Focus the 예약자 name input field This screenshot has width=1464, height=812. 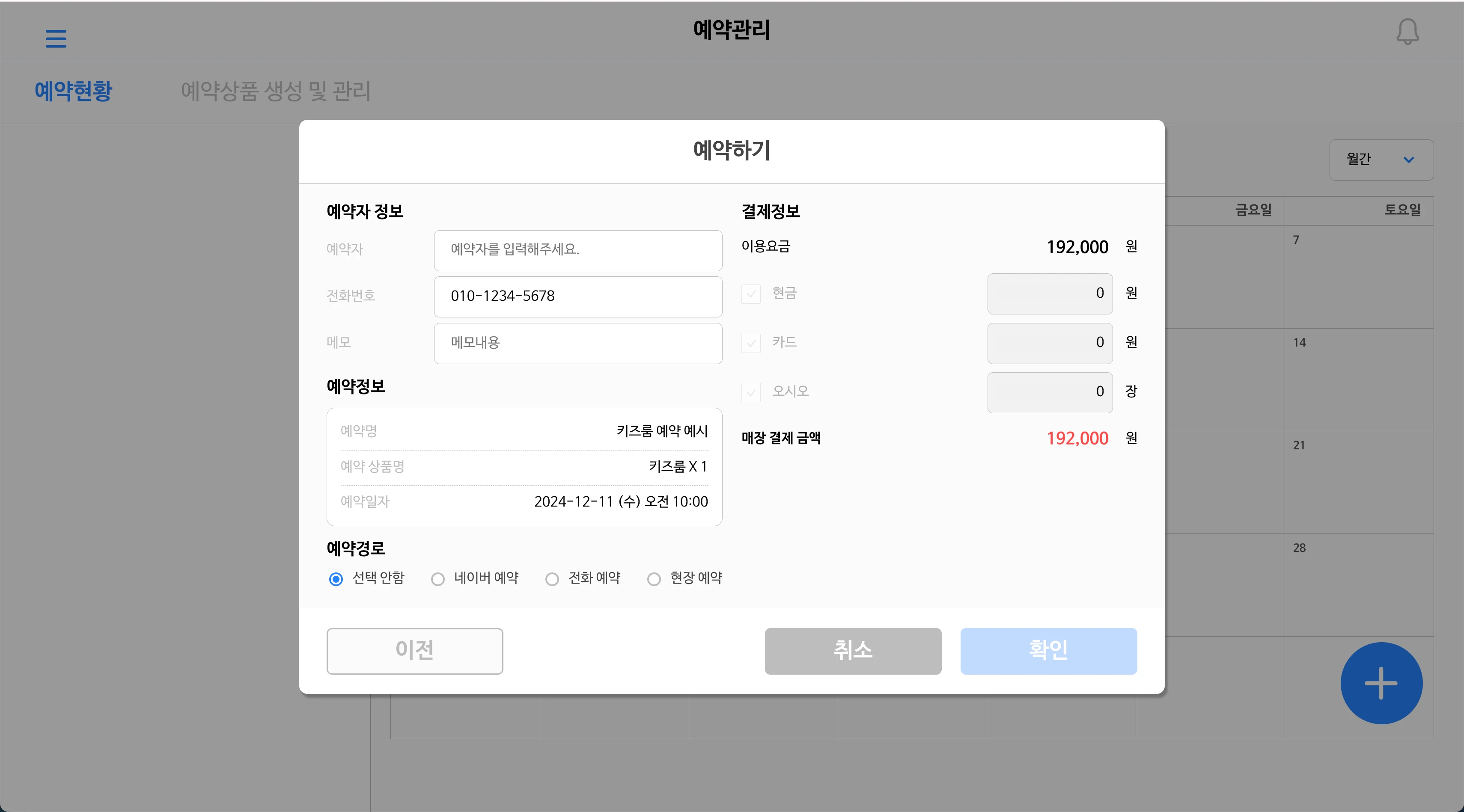tap(578, 250)
